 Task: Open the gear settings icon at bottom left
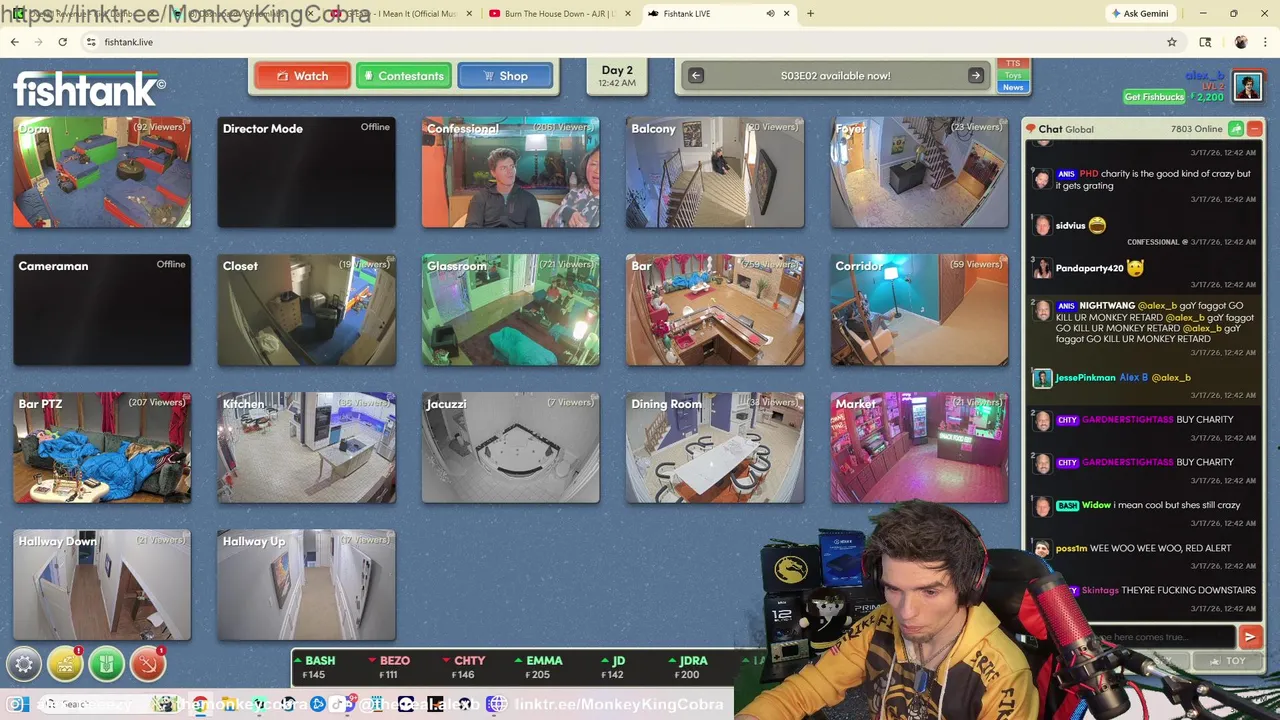point(24,664)
